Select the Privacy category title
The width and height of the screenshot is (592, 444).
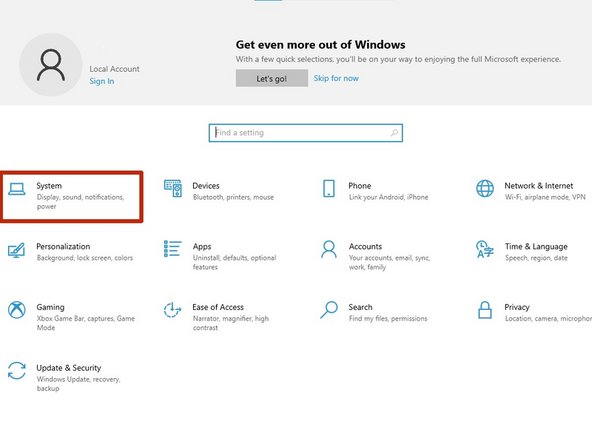tap(517, 307)
